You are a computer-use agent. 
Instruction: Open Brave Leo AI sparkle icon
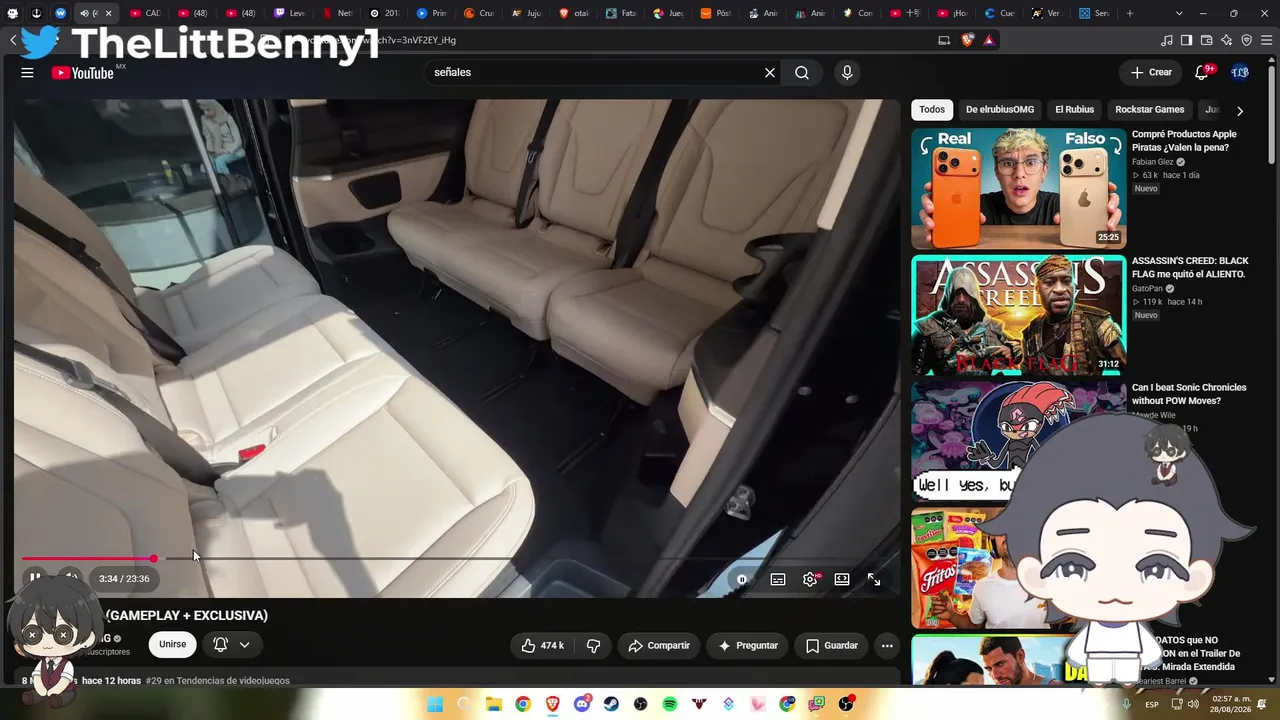pyautogui.click(x=1227, y=40)
